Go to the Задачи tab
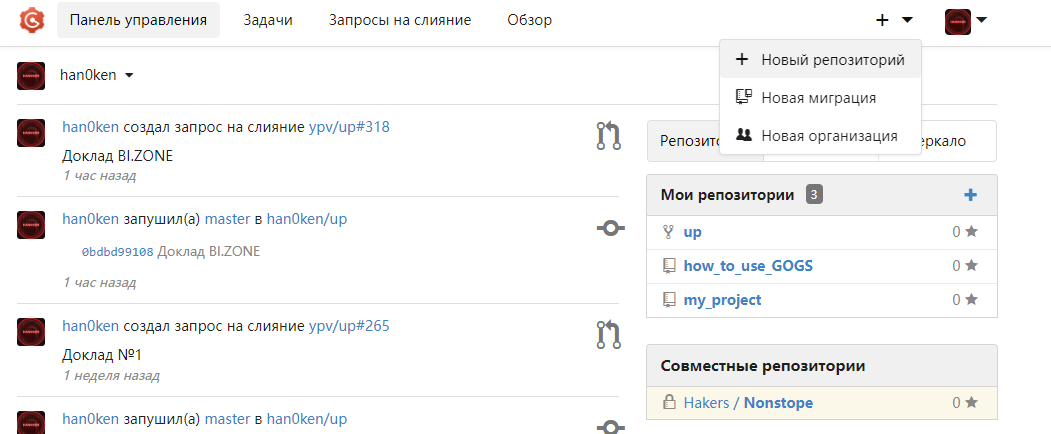Viewport: 1051px width, 434px height. (268, 20)
